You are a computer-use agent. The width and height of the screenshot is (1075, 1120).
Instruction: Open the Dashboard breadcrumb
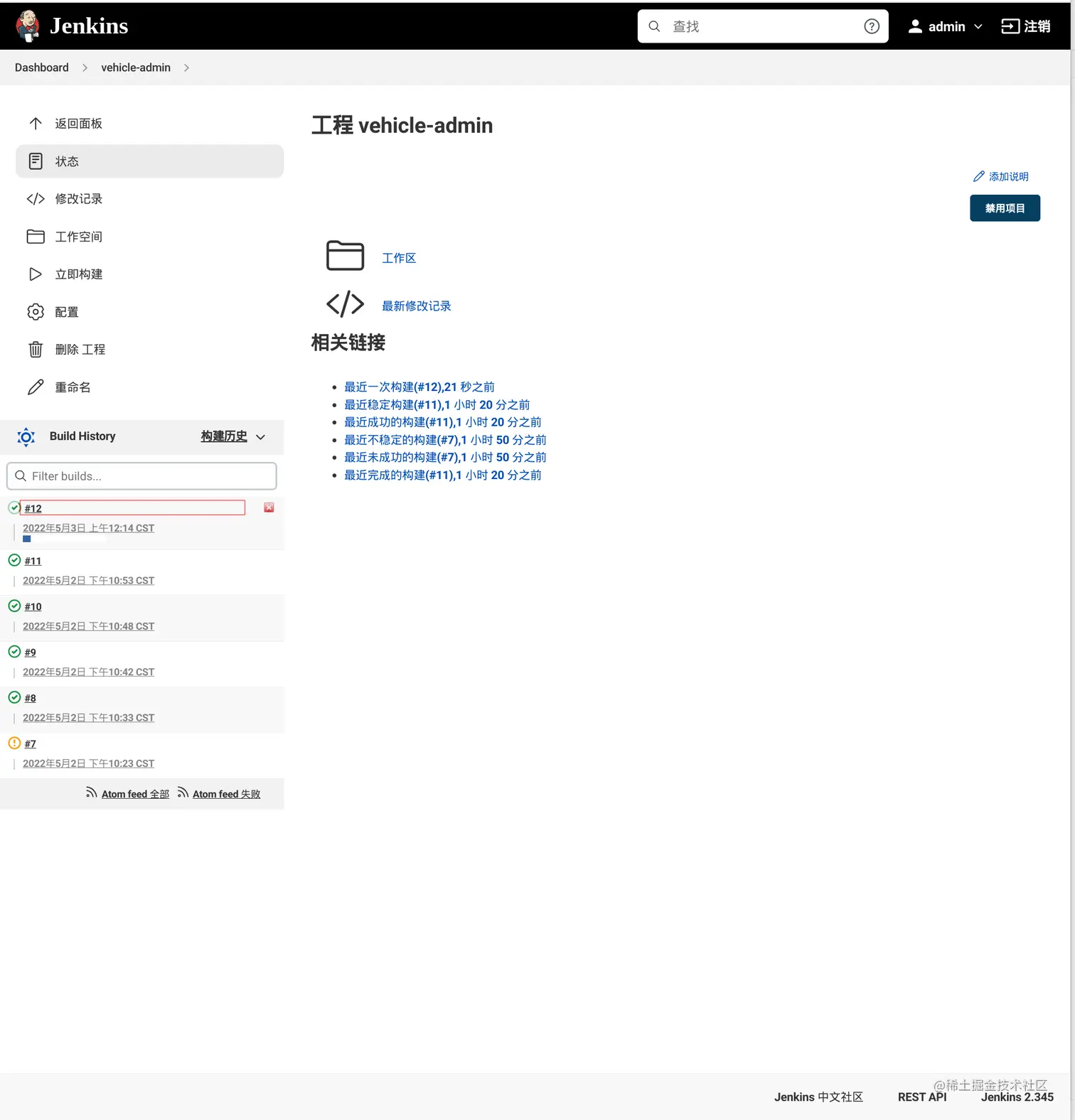click(42, 68)
